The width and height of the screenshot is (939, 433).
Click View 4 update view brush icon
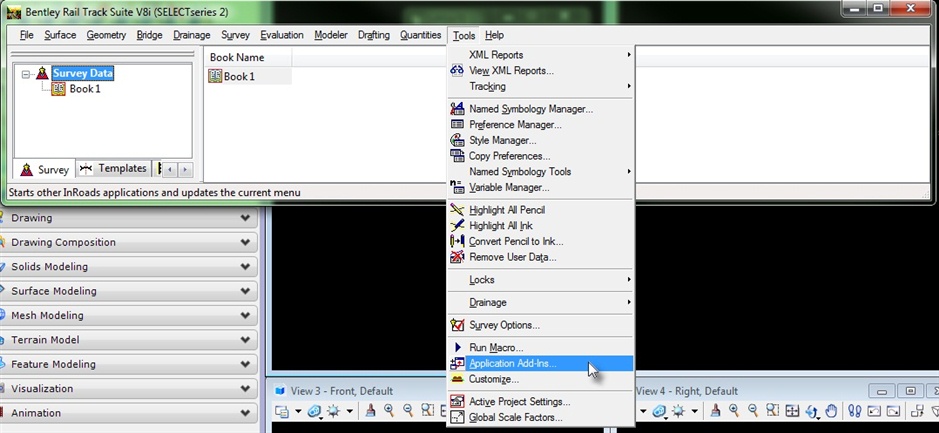(715, 411)
